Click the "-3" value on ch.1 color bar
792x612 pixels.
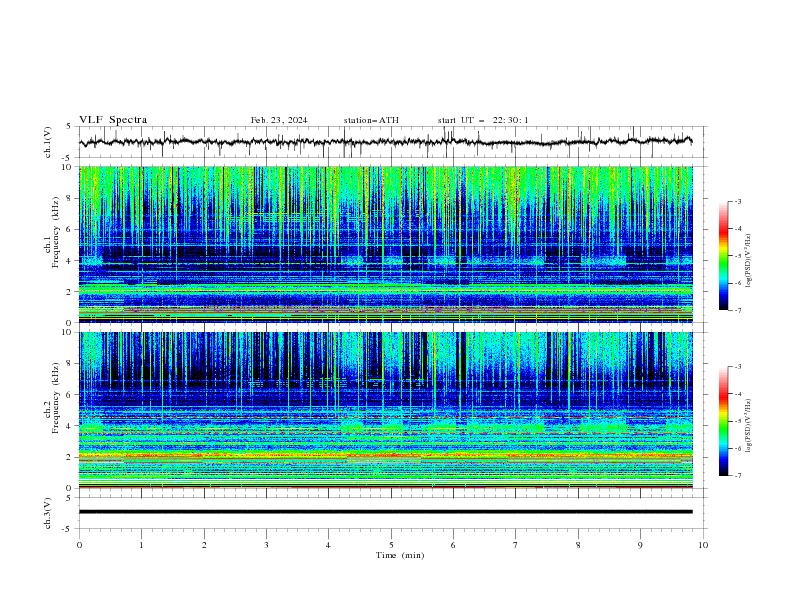(x=737, y=201)
